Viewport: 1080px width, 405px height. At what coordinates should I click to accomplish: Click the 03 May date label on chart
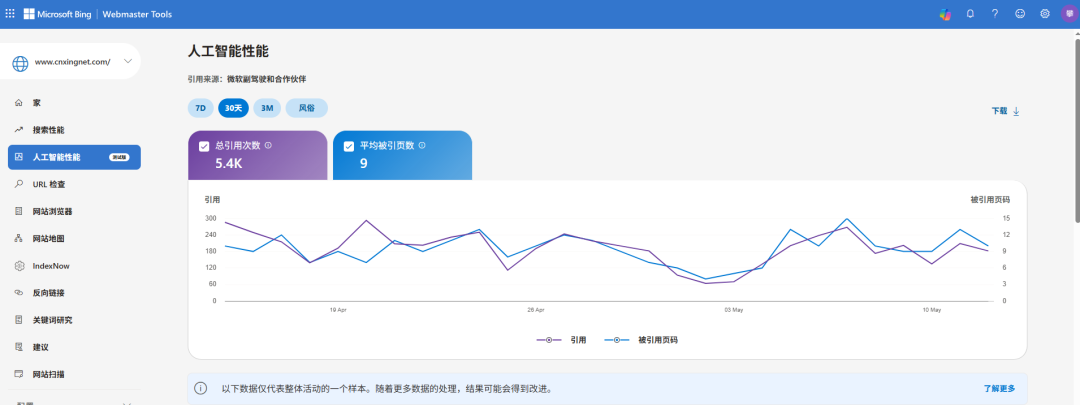click(x=734, y=311)
